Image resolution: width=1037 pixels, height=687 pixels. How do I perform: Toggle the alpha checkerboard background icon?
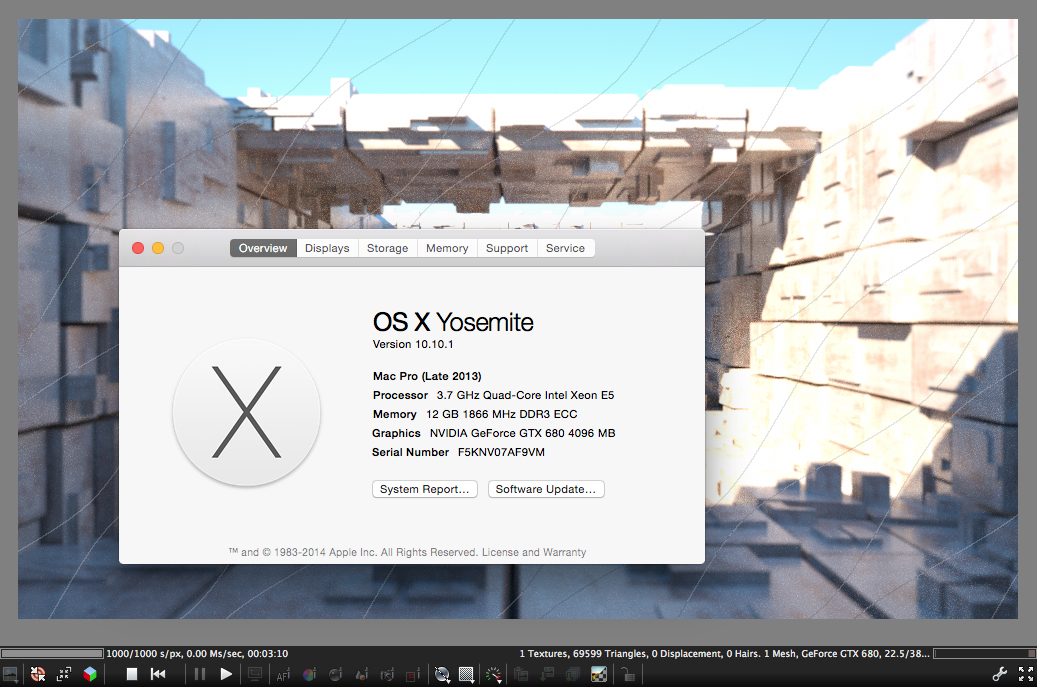[x=599, y=674]
